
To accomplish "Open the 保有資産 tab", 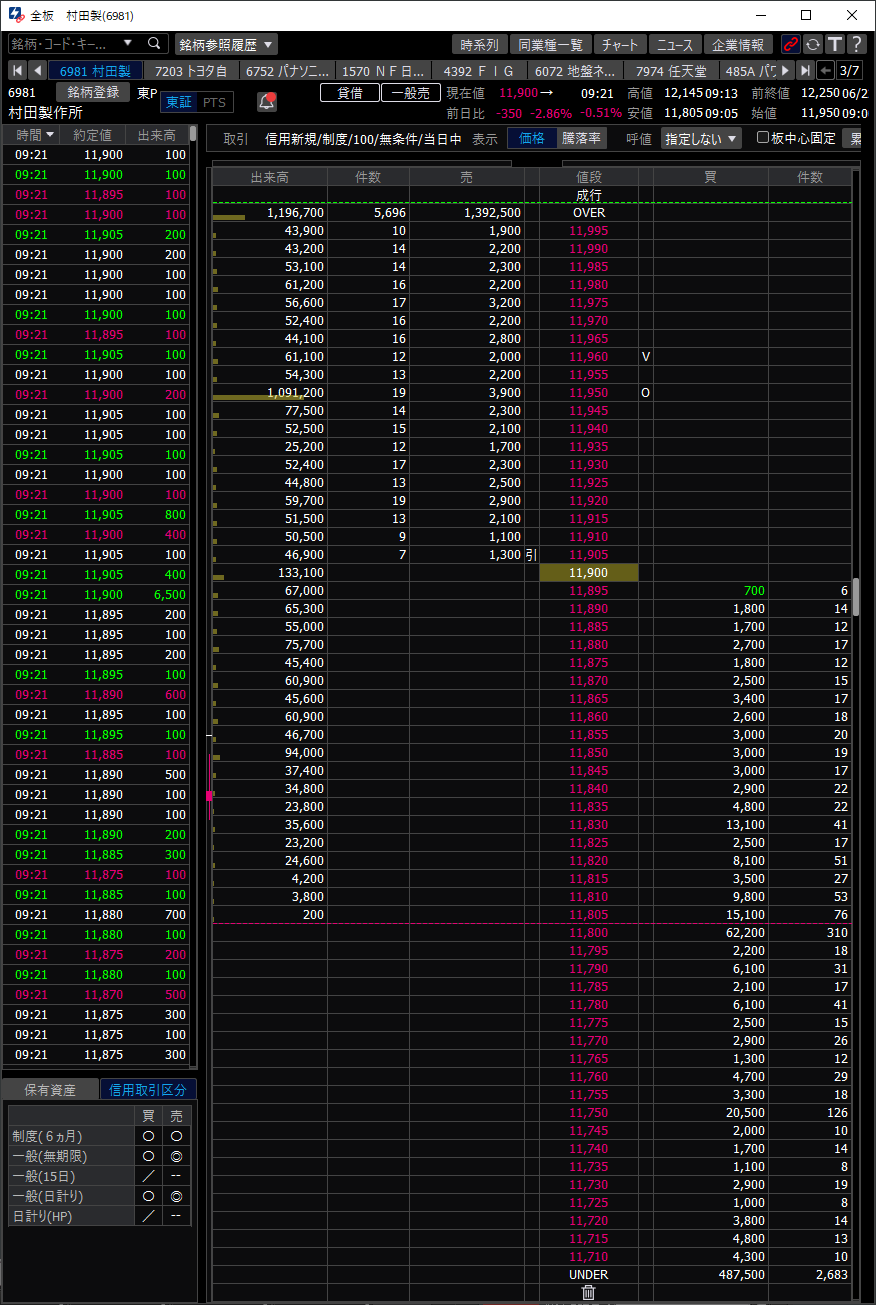I will click(x=50, y=1090).
